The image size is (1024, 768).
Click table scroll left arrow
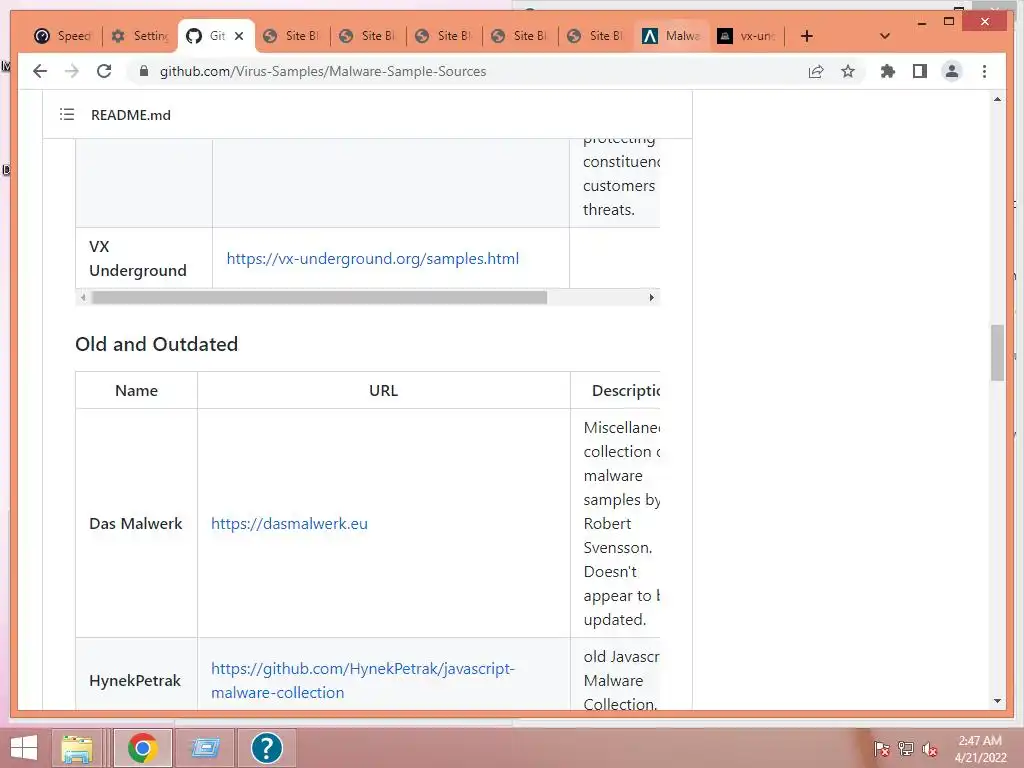(x=83, y=298)
